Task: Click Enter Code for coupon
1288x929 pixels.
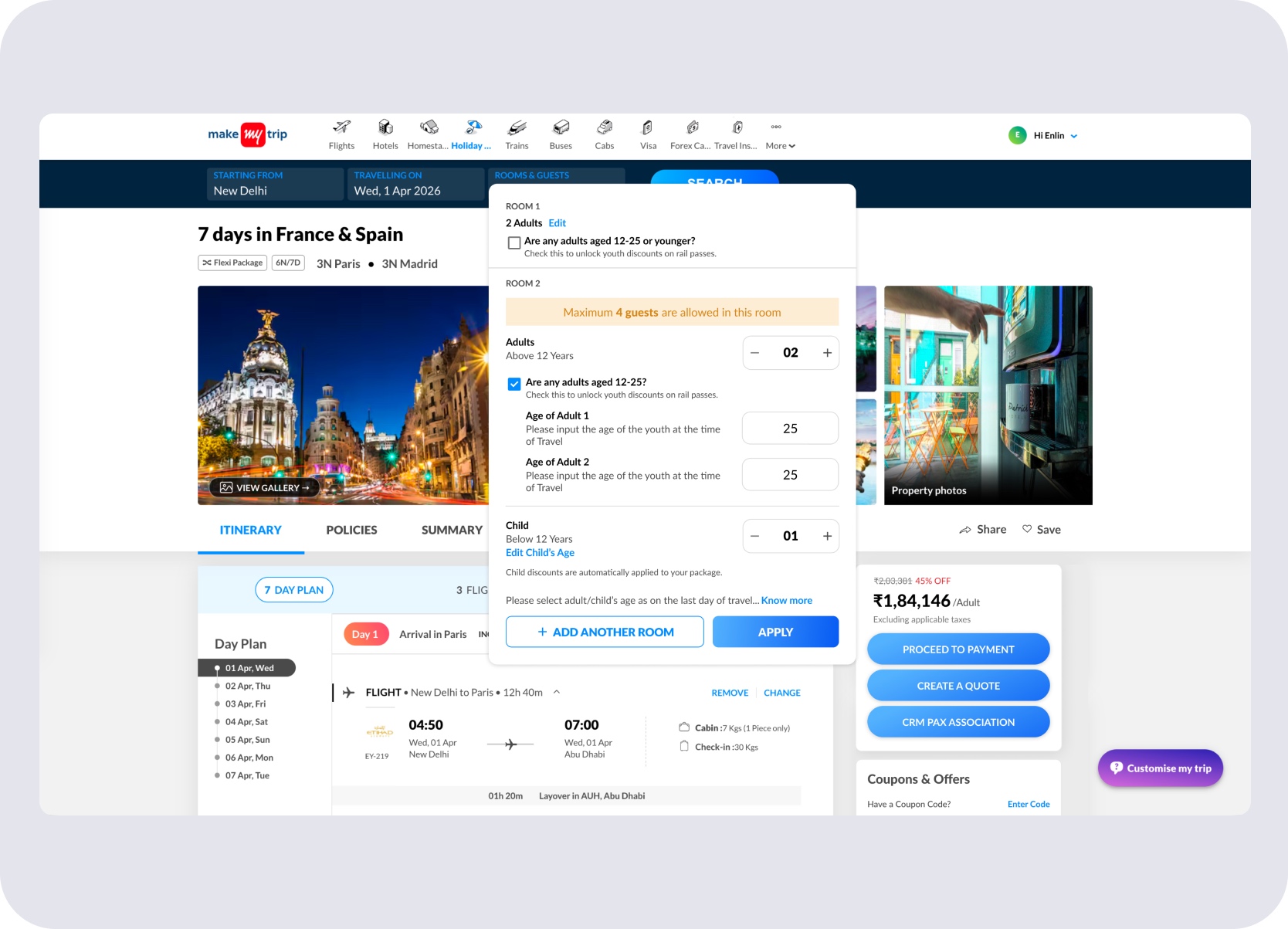Action: point(1029,805)
